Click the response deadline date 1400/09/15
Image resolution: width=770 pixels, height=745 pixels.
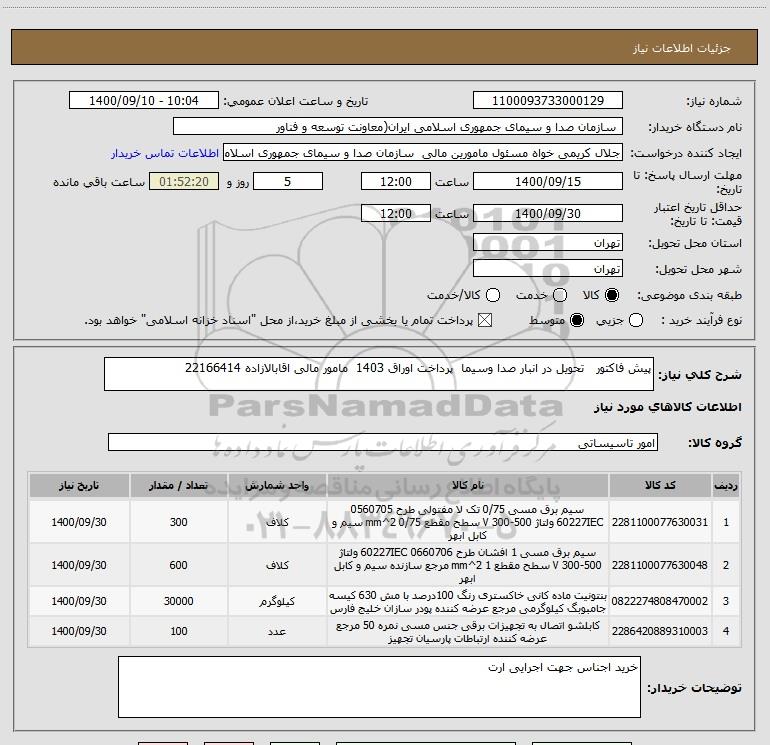coord(546,182)
